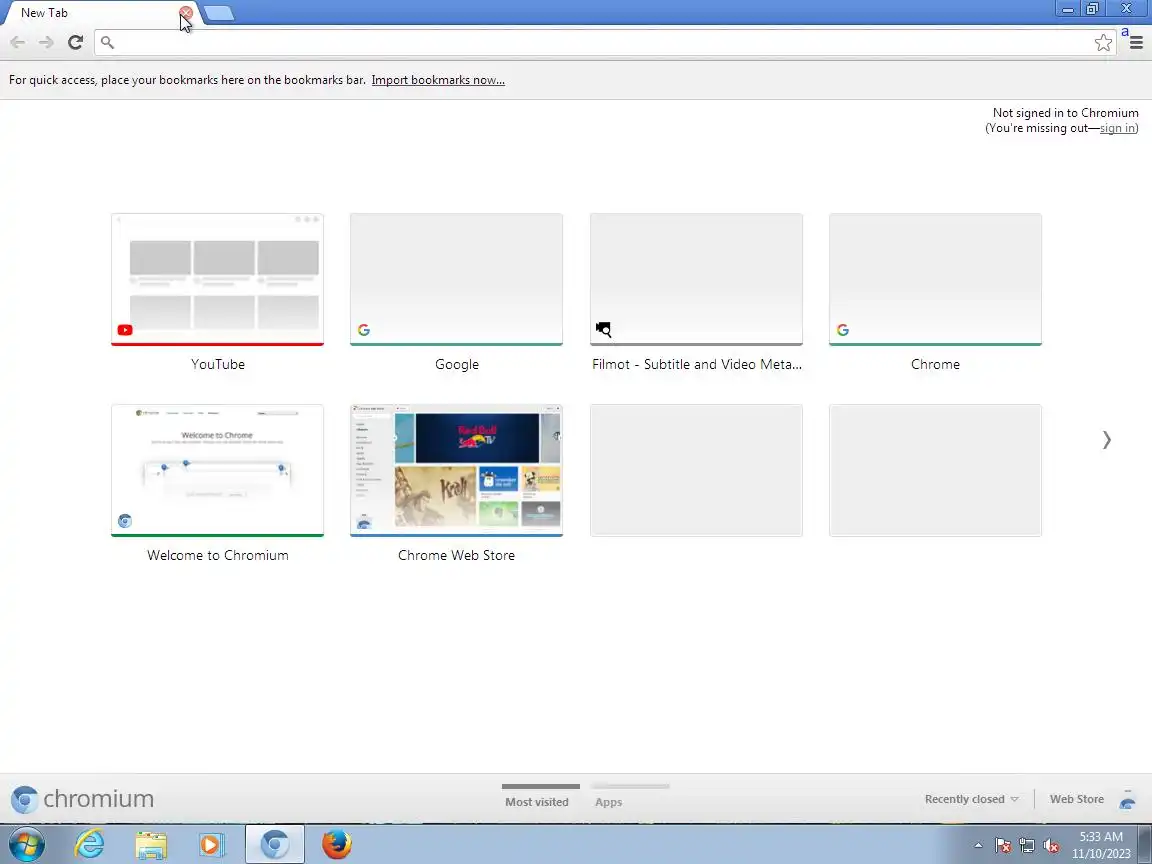1152x864 pixels.
Task: Click the Chrome Web Store label
Action: (456, 555)
